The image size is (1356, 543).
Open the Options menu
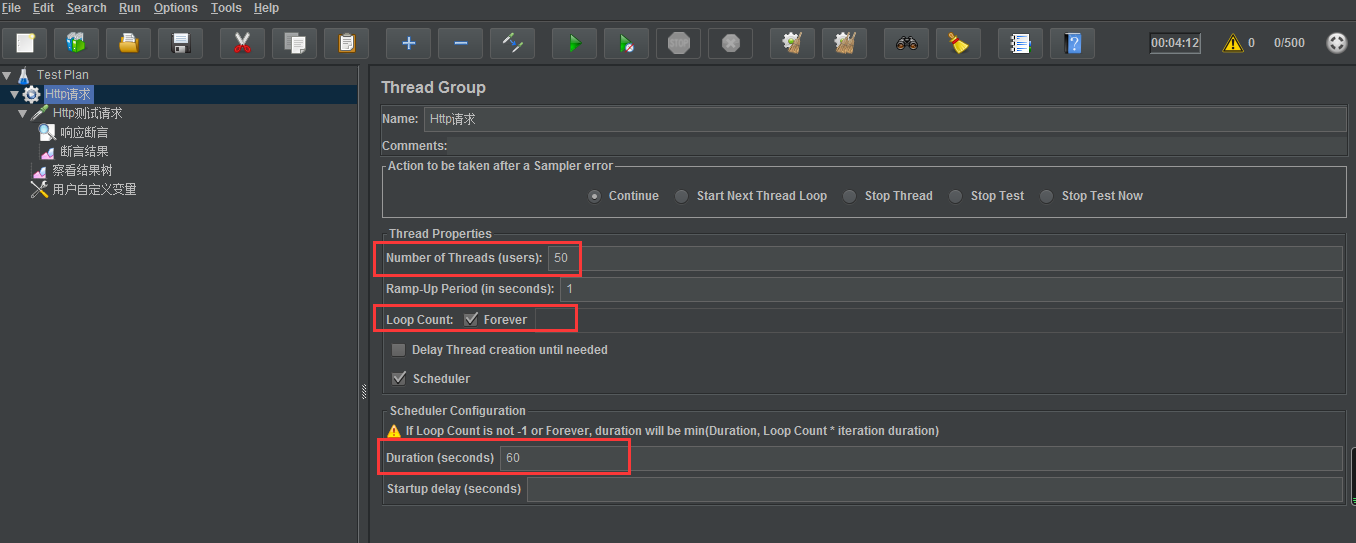[x=176, y=8]
